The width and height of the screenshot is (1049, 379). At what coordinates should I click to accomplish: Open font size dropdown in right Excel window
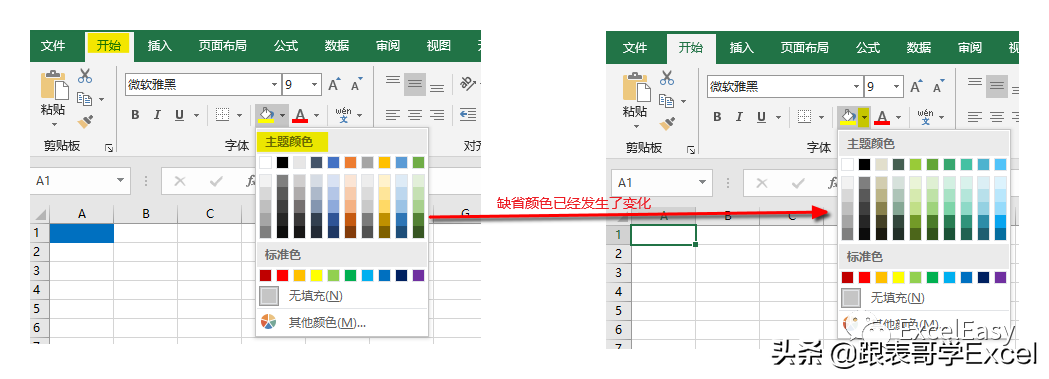(896, 87)
